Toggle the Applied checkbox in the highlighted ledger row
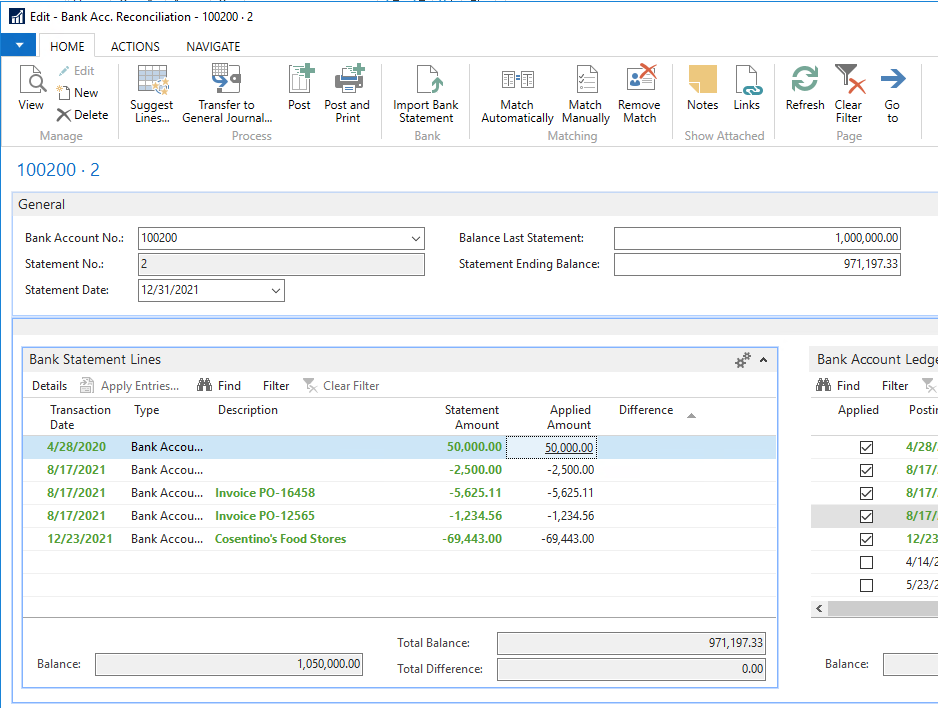The width and height of the screenshot is (938, 708). (x=866, y=516)
